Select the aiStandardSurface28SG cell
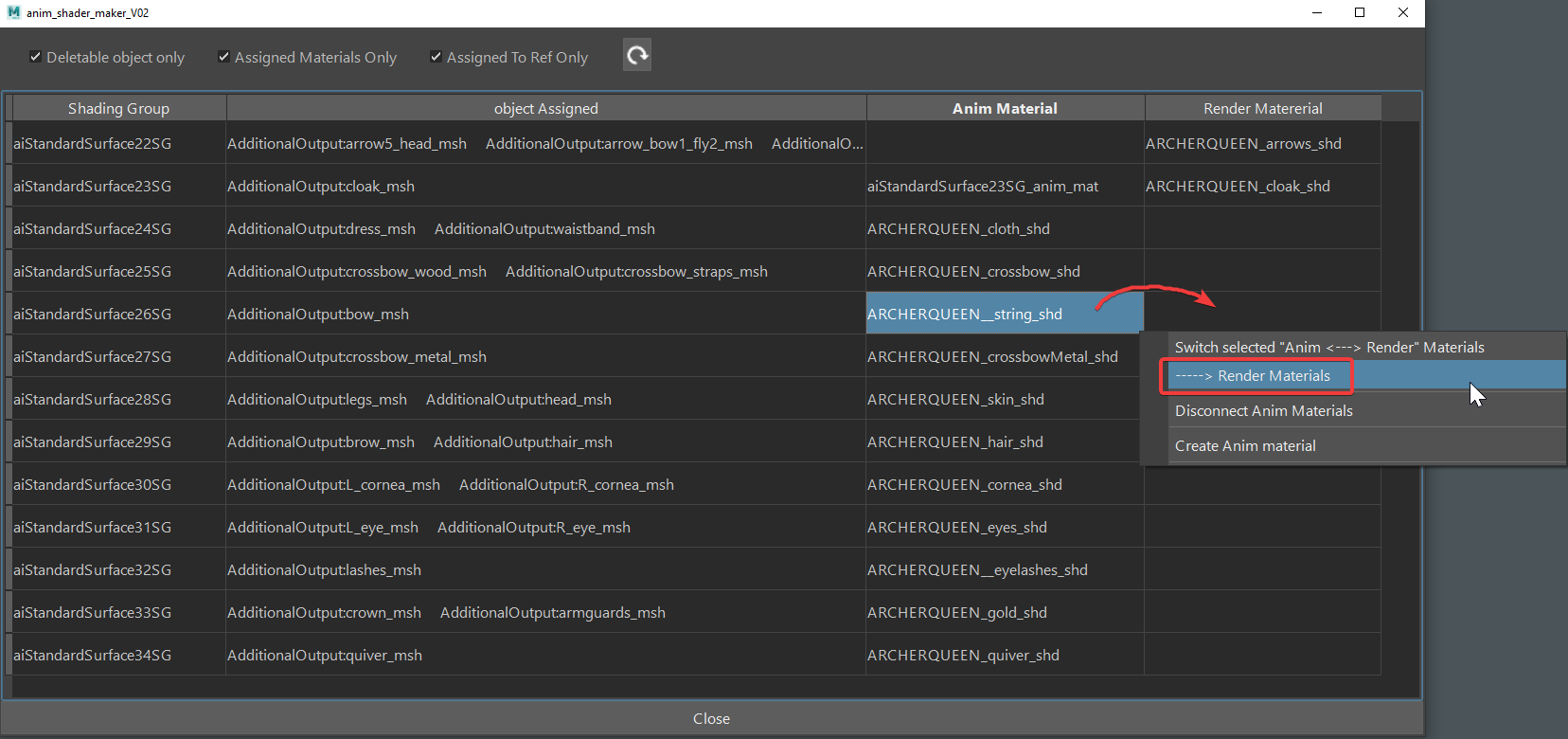Viewport: 1568px width, 739px height. coord(119,399)
